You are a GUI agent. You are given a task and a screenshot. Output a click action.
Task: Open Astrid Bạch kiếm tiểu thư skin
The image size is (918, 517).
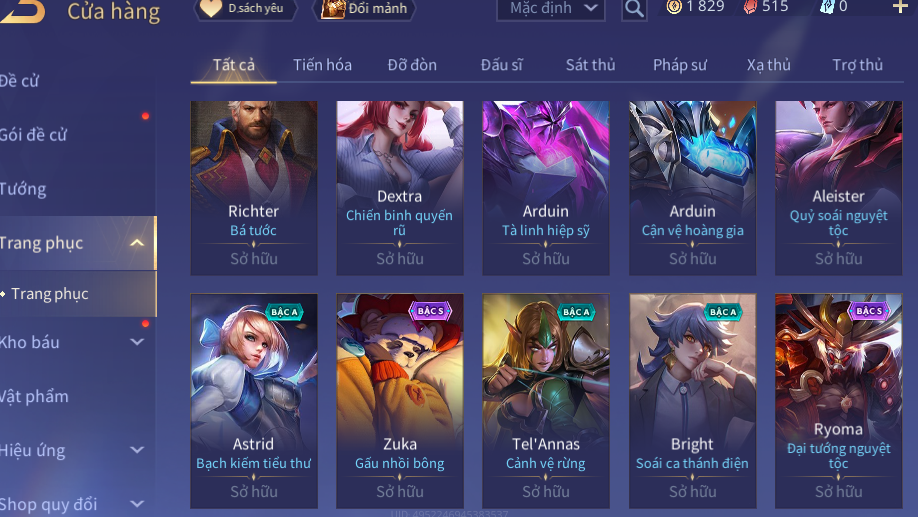coord(254,401)
